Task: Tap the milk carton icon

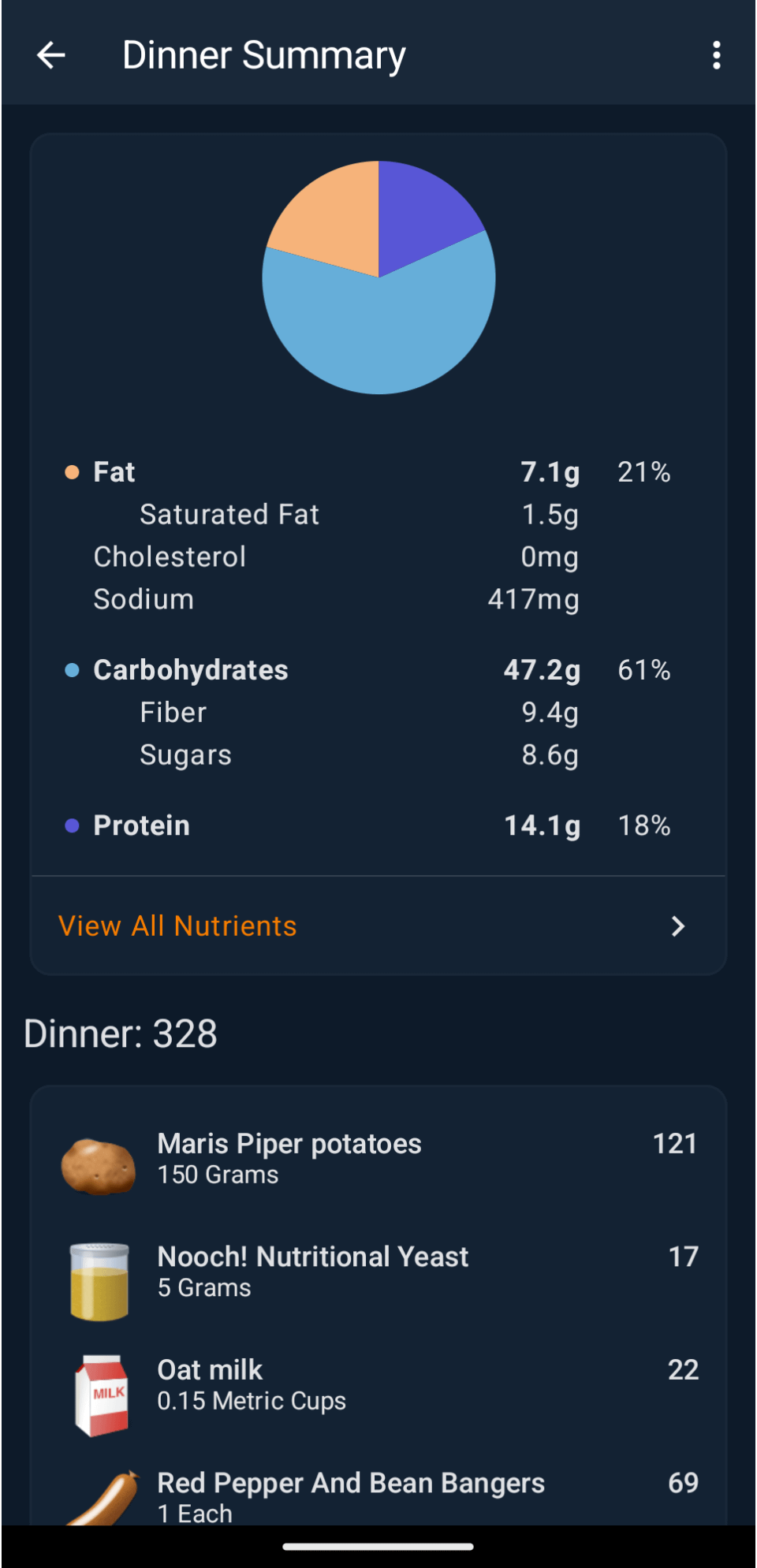Action: tap(101, 1395)
